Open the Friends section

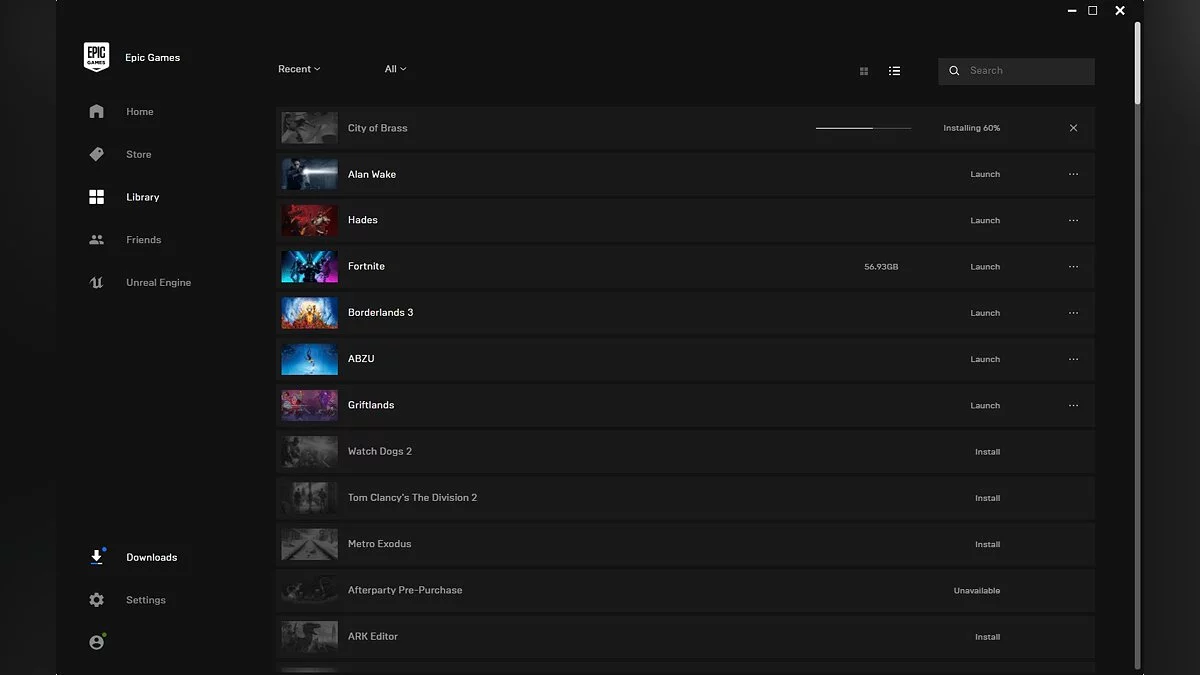(x=143, y=240)
